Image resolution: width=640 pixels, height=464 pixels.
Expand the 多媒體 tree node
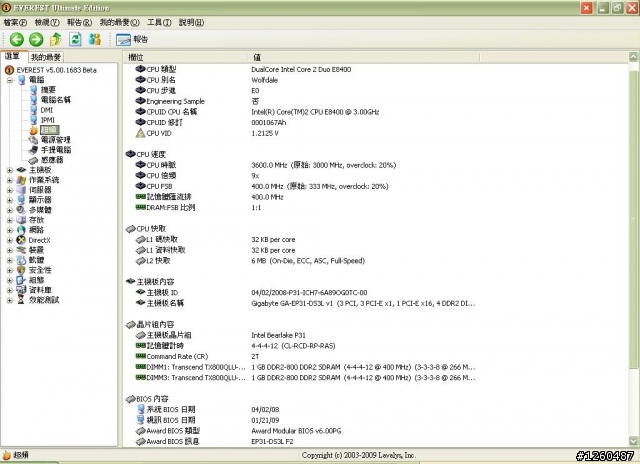10,210
